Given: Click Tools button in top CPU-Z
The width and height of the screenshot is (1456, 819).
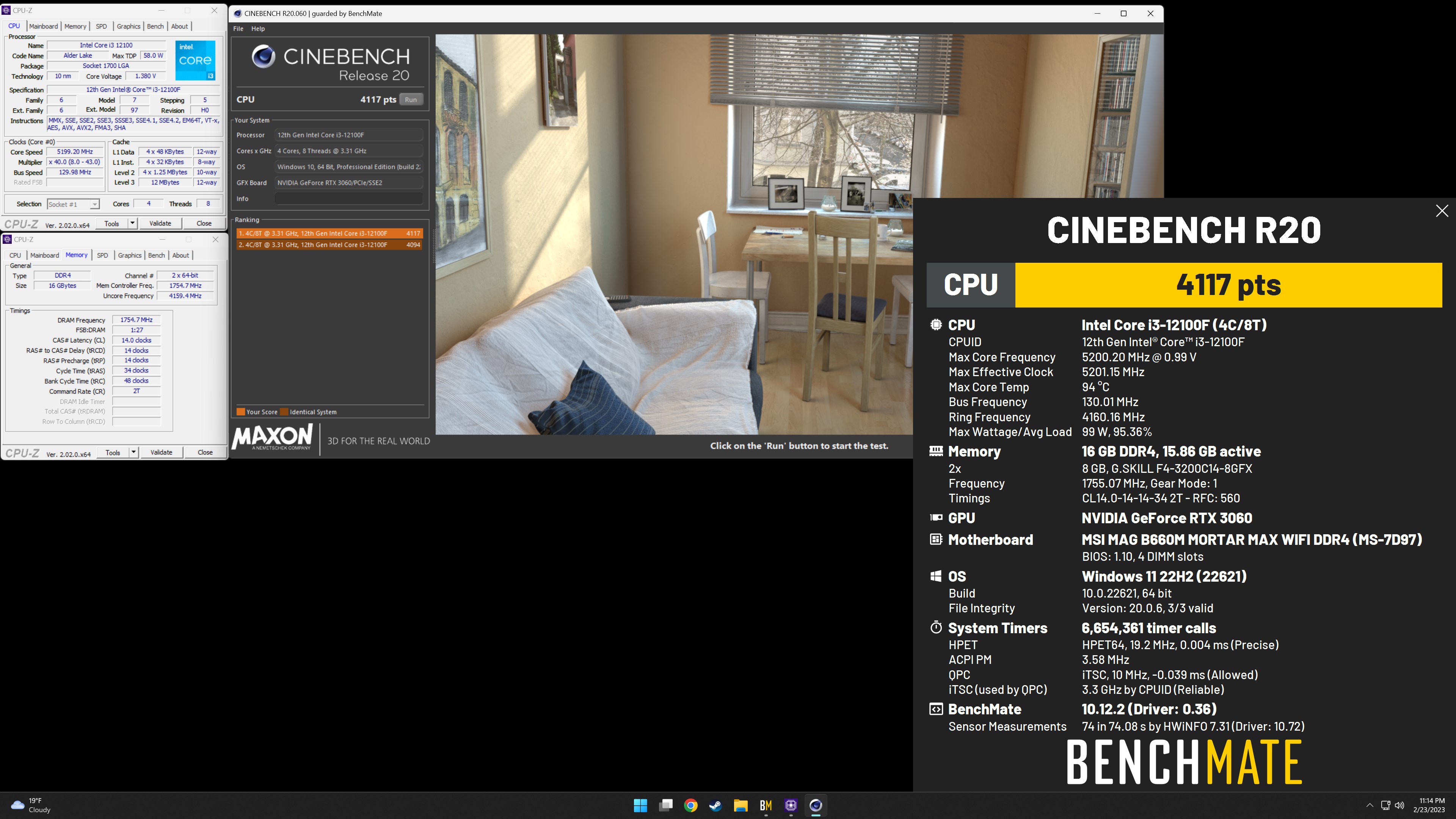Looking at the screenshot, I should (x=112, y=223).
